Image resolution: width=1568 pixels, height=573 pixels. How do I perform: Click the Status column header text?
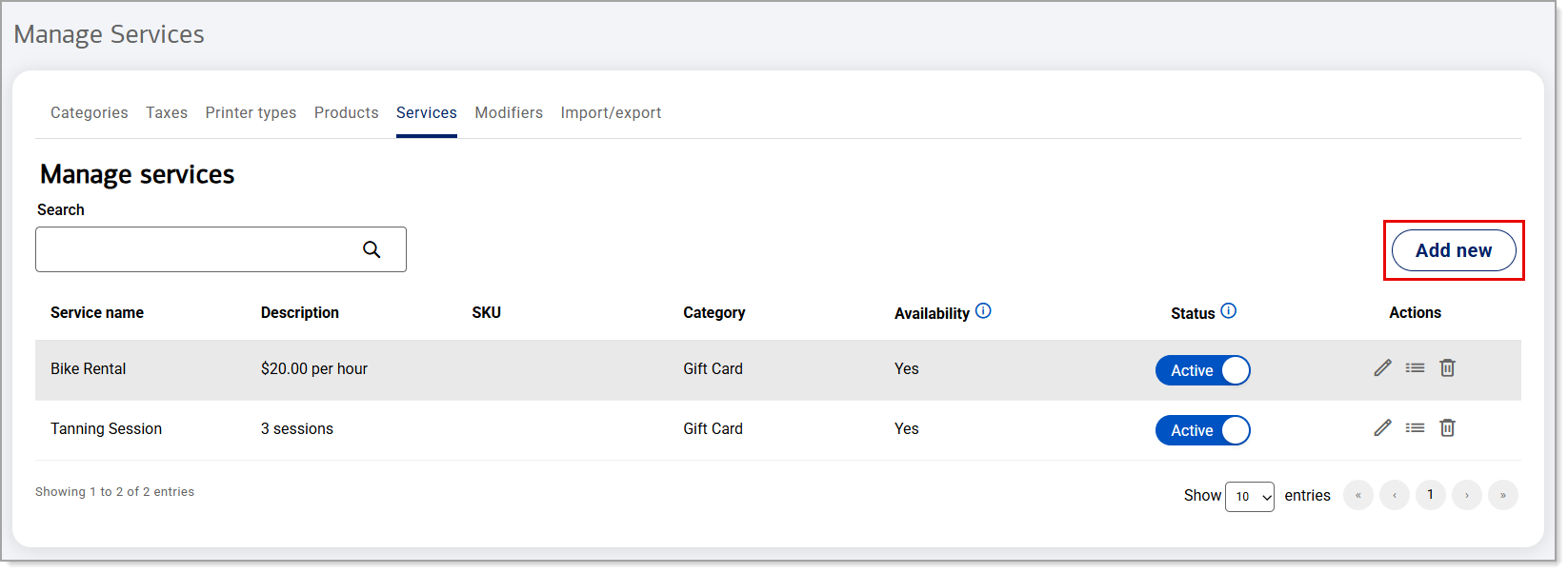click(x=1193, y=313)
